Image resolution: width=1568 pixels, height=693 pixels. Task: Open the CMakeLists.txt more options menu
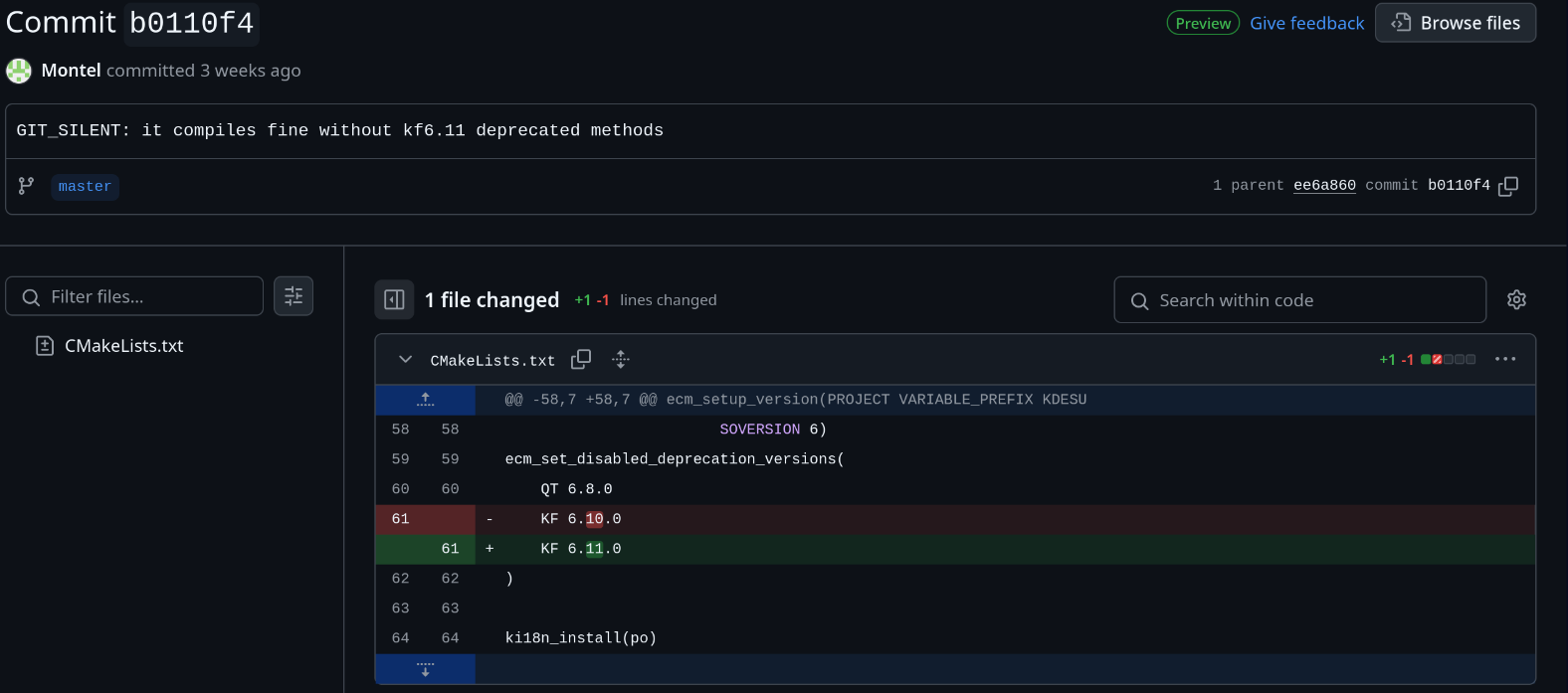(1505, 360)
